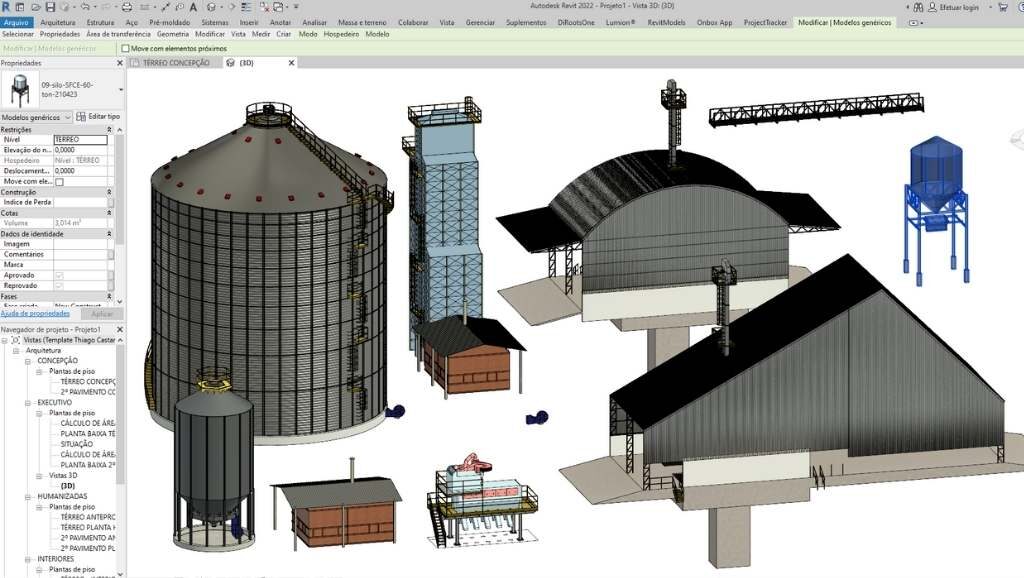Switch to the TÉRREO CONCEPÇÃO view tab
The image size is (1024, 578).
pyautogui.click(x=176, y=62)
